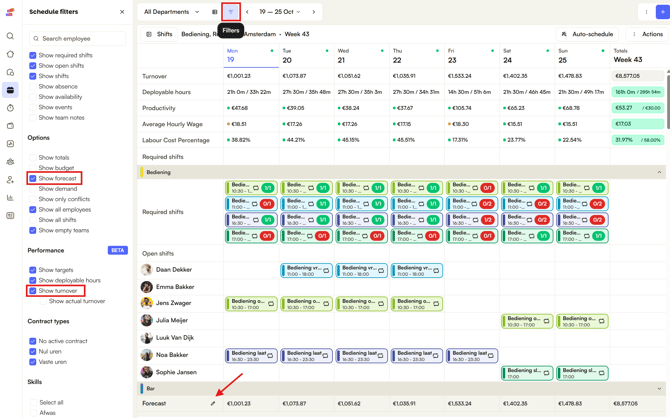Select the Tue 20 day column header
The height and width of the screenshot is (418, 670).
click(306, 56)
